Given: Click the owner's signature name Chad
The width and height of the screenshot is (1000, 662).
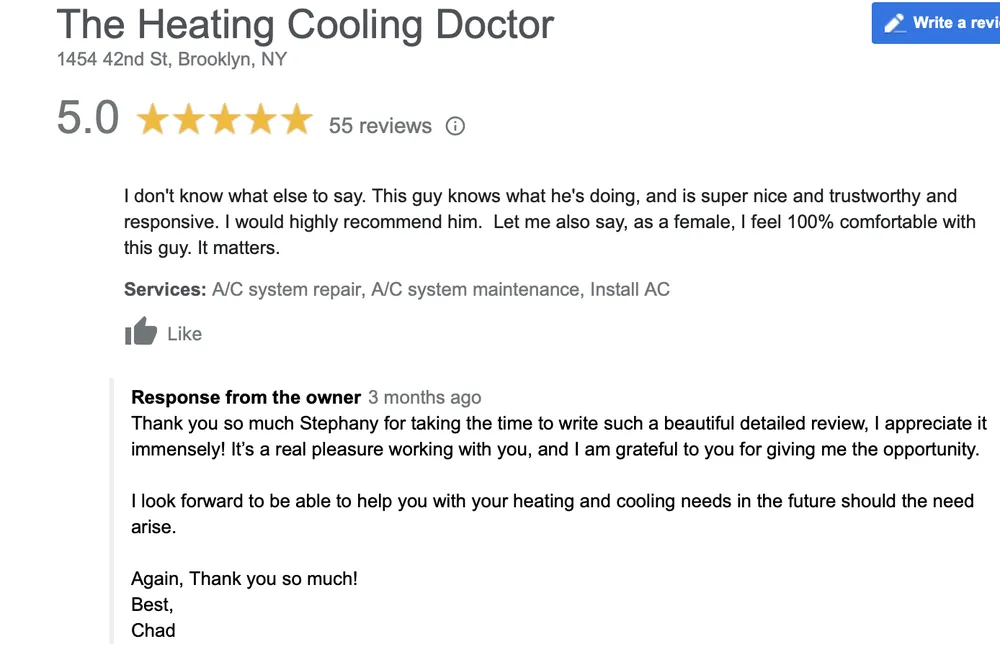Looking at the screenshot, I should [x=153, y=630].
